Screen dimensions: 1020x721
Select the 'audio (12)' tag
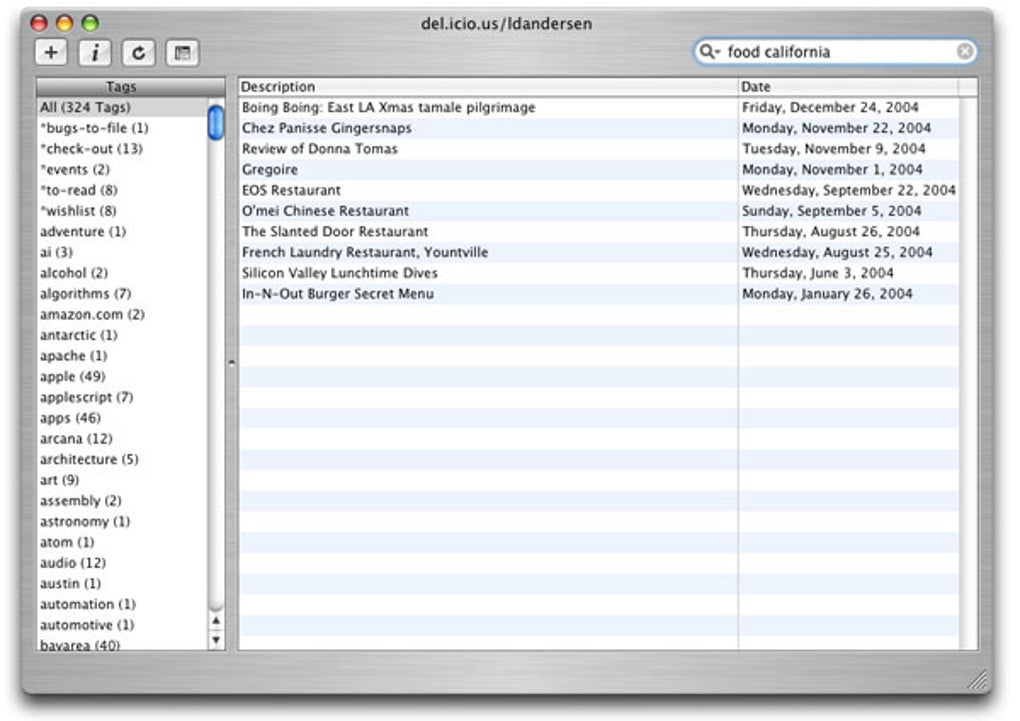click(122, 564)
